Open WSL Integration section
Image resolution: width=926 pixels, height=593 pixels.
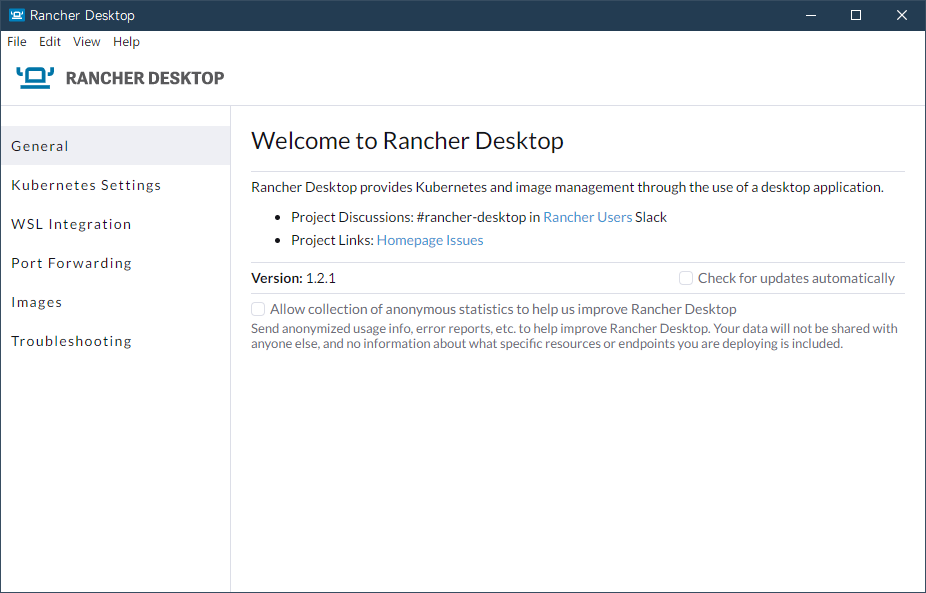coord(115,224)
